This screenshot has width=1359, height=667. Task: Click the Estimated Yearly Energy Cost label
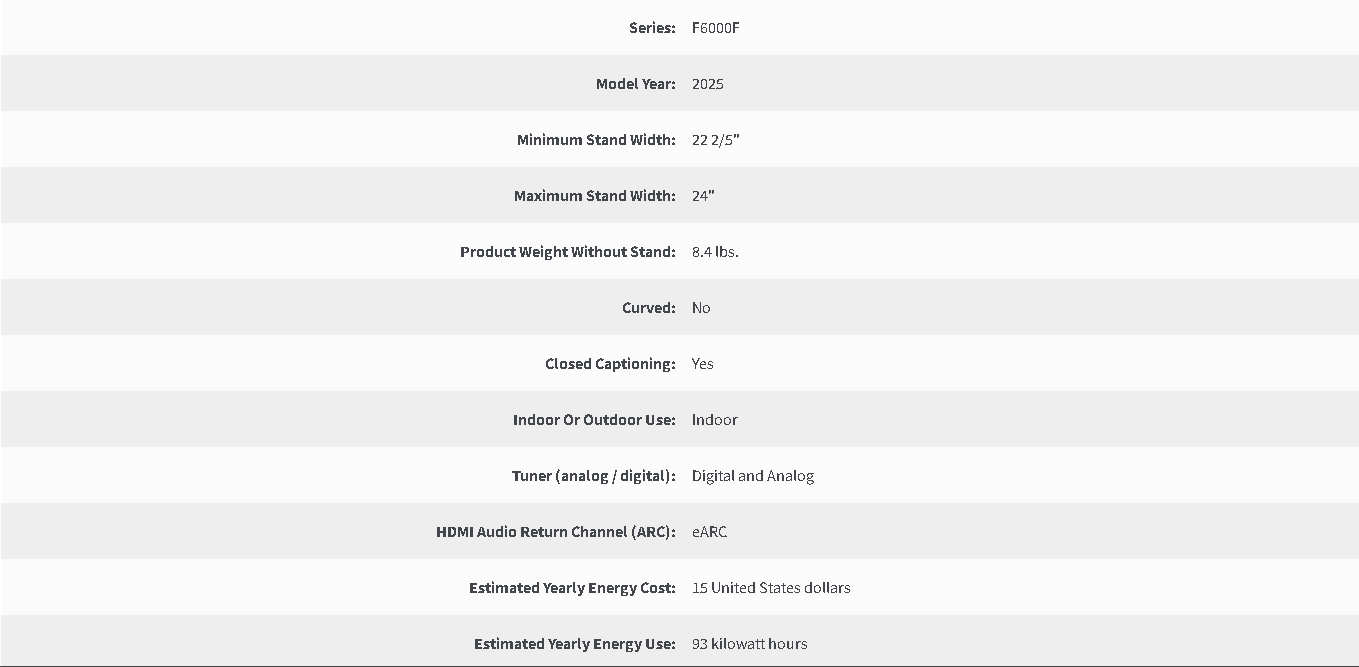pyautogui.click(x=572, y=588)
